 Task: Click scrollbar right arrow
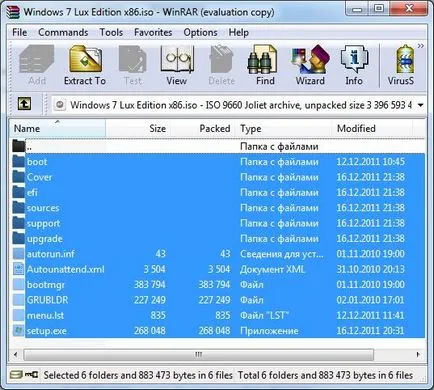[x=418, y=354]
